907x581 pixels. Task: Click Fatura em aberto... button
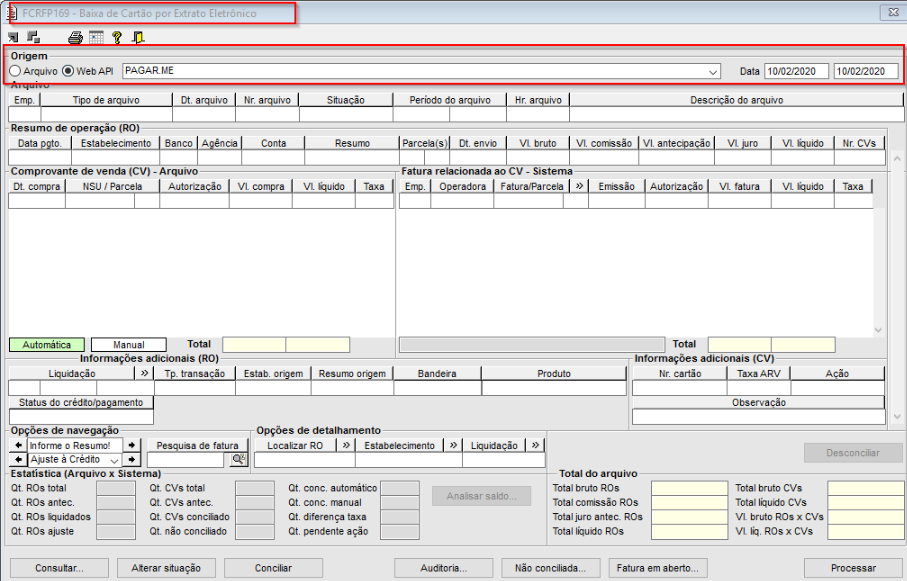click(658, 568)
